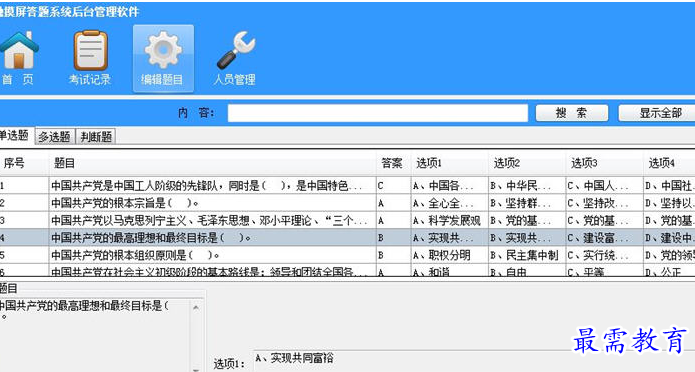
Task: Click answer cell C in row 1
Action: tap(394, 185)
